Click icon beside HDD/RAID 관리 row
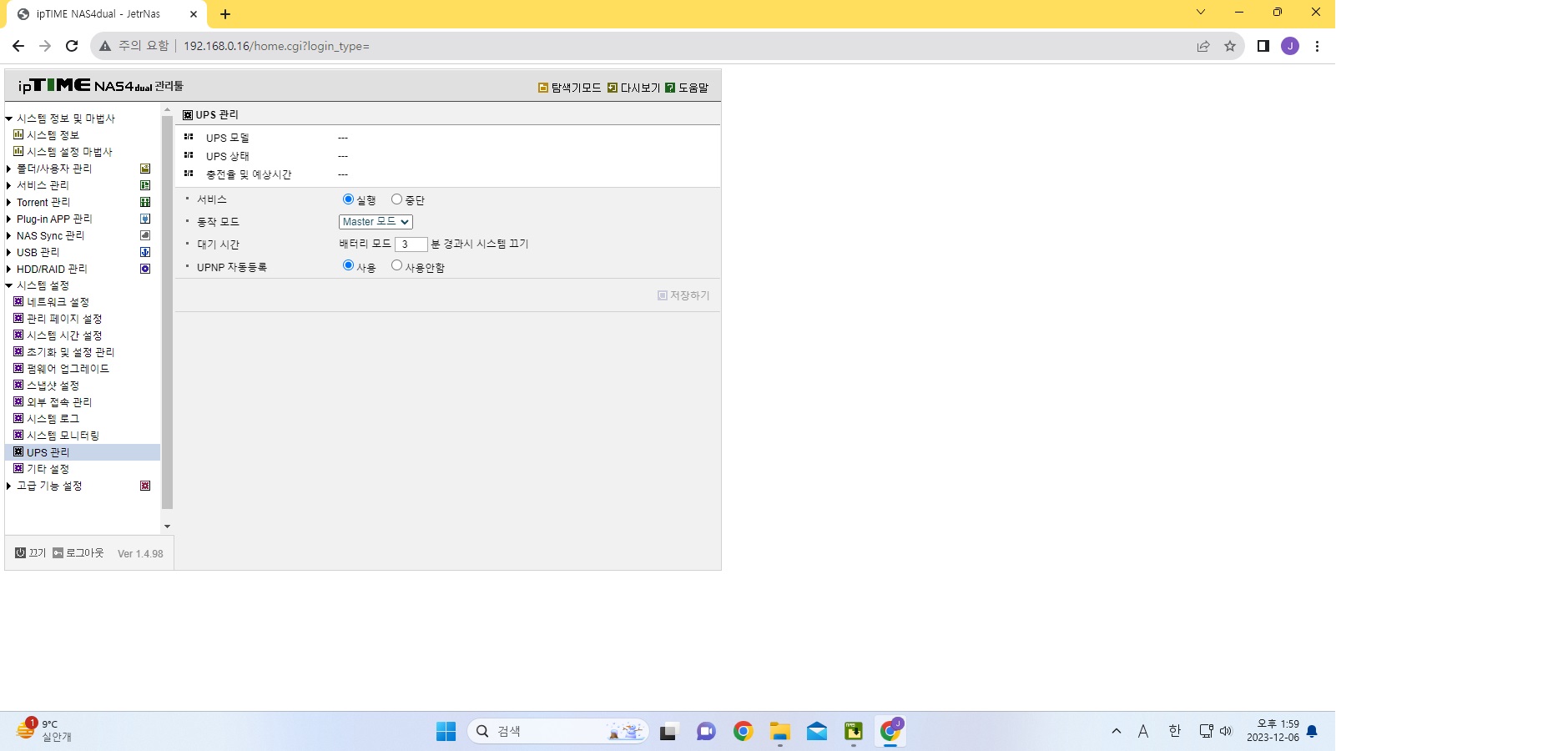Image resolution: width=1568 pixels, height=751 pixels. click(x=145, y=269)
